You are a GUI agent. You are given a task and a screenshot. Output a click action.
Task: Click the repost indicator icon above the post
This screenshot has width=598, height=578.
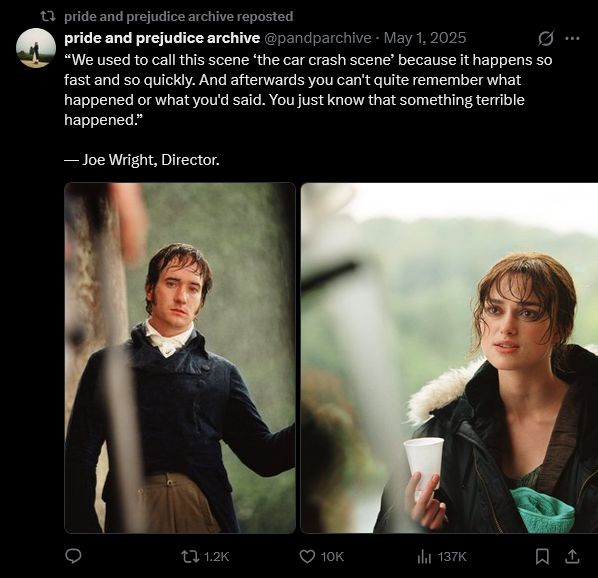48,16
